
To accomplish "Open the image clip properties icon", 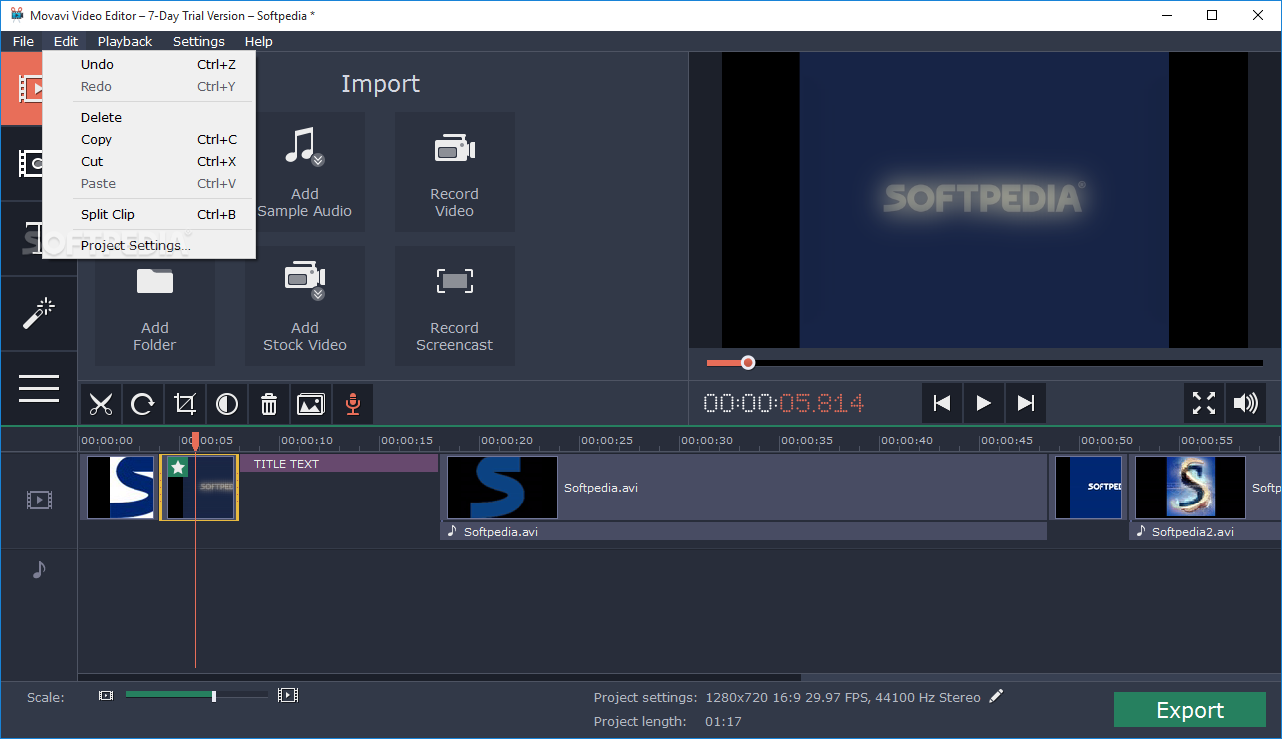I will 311,404.
